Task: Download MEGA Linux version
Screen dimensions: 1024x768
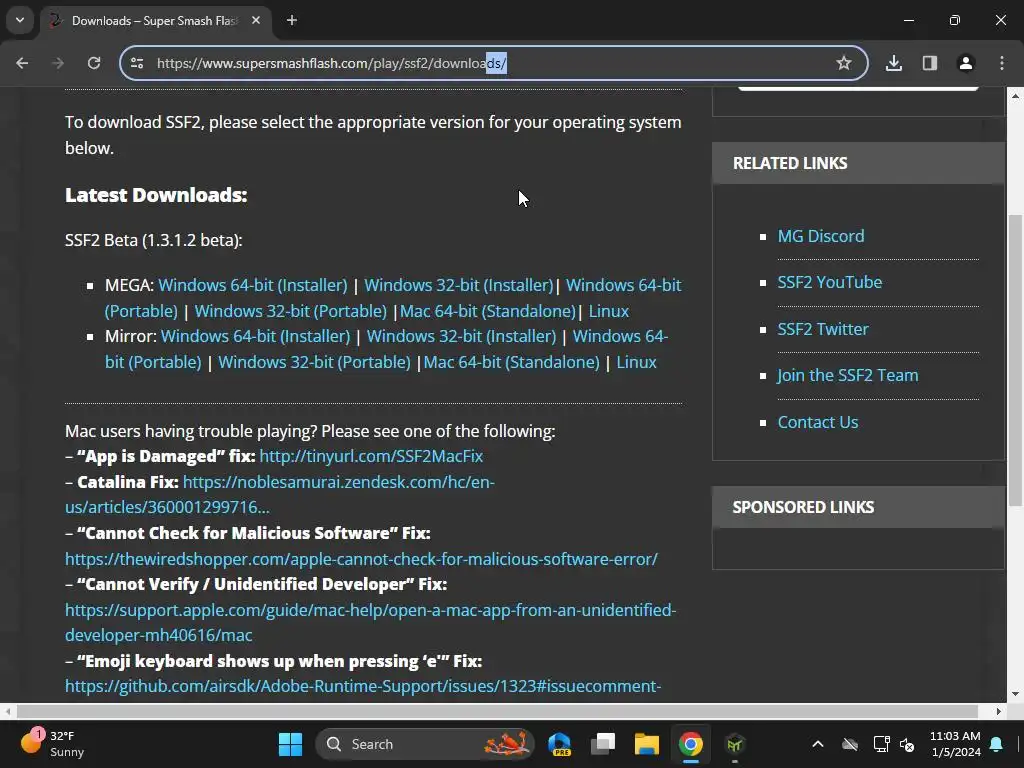Action: tap(609, 312)
